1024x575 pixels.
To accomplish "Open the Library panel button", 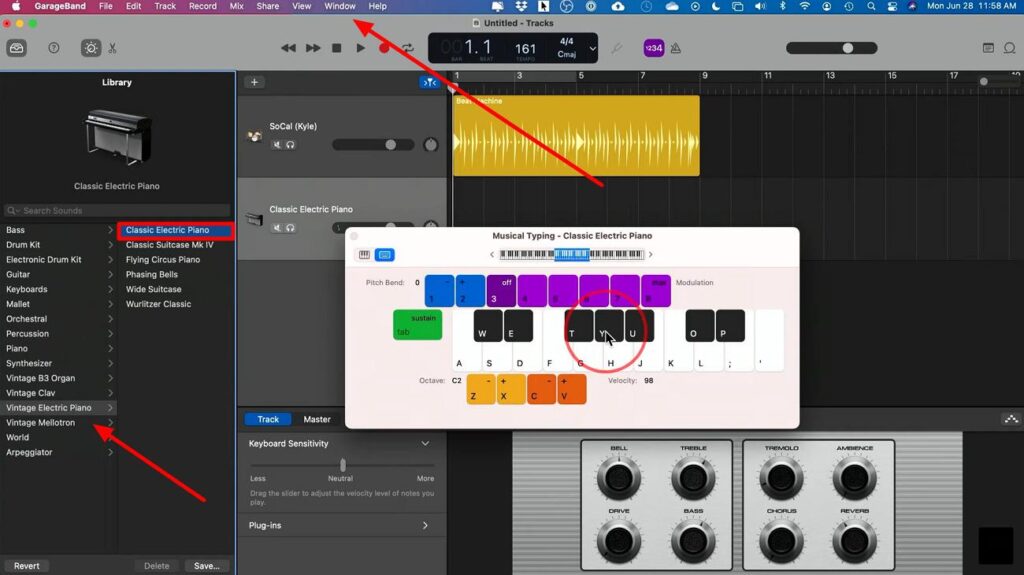I will click(x=16, y=48).
